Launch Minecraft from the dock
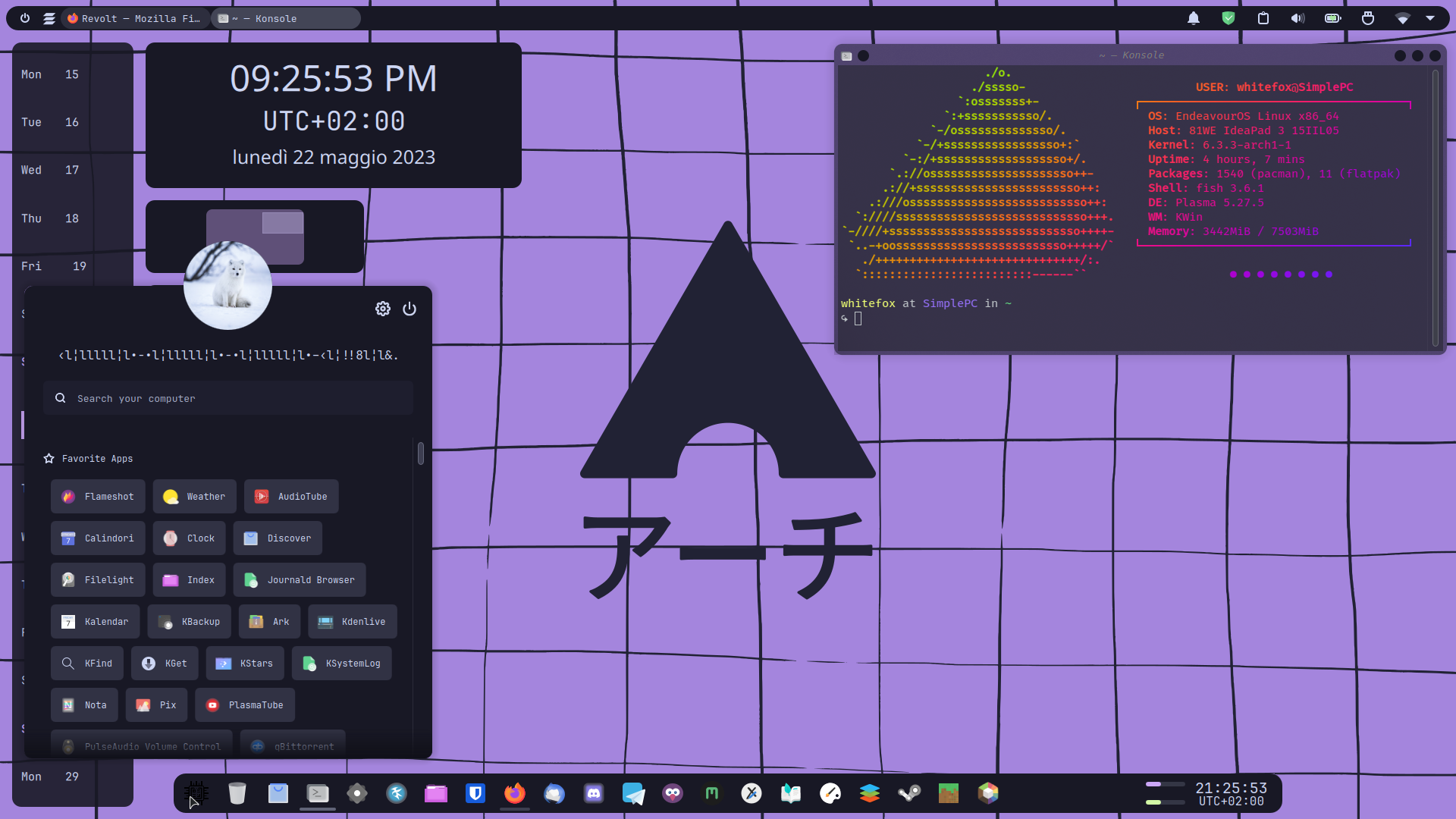1456x819 pixels. [x=949, y=793]
